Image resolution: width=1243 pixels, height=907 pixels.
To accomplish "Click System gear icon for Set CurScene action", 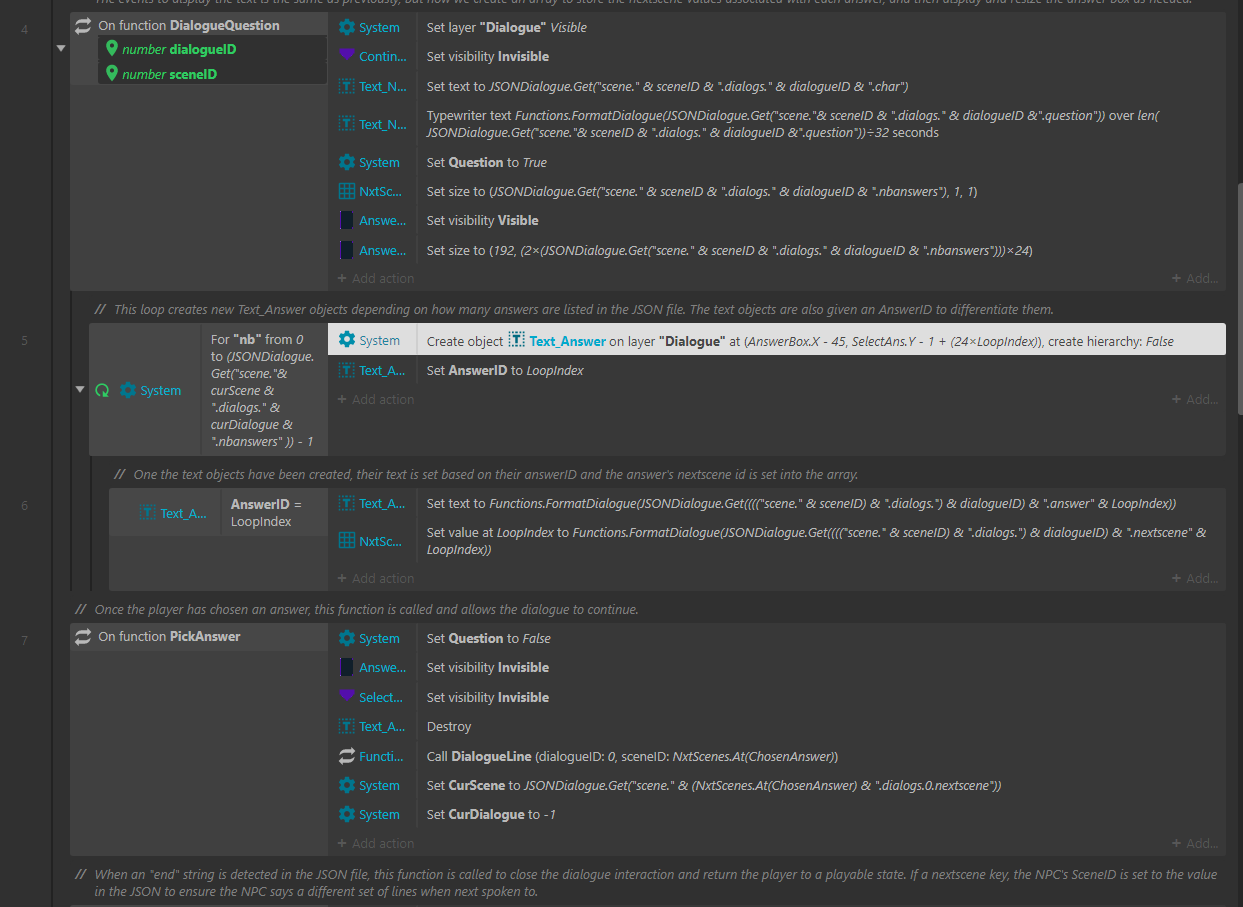I will [347, 785].
